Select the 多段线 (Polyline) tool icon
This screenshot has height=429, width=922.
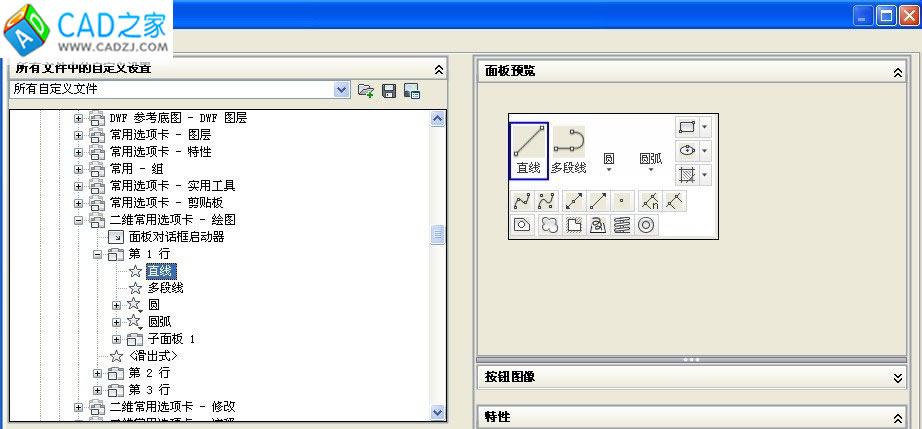[568, 150]
